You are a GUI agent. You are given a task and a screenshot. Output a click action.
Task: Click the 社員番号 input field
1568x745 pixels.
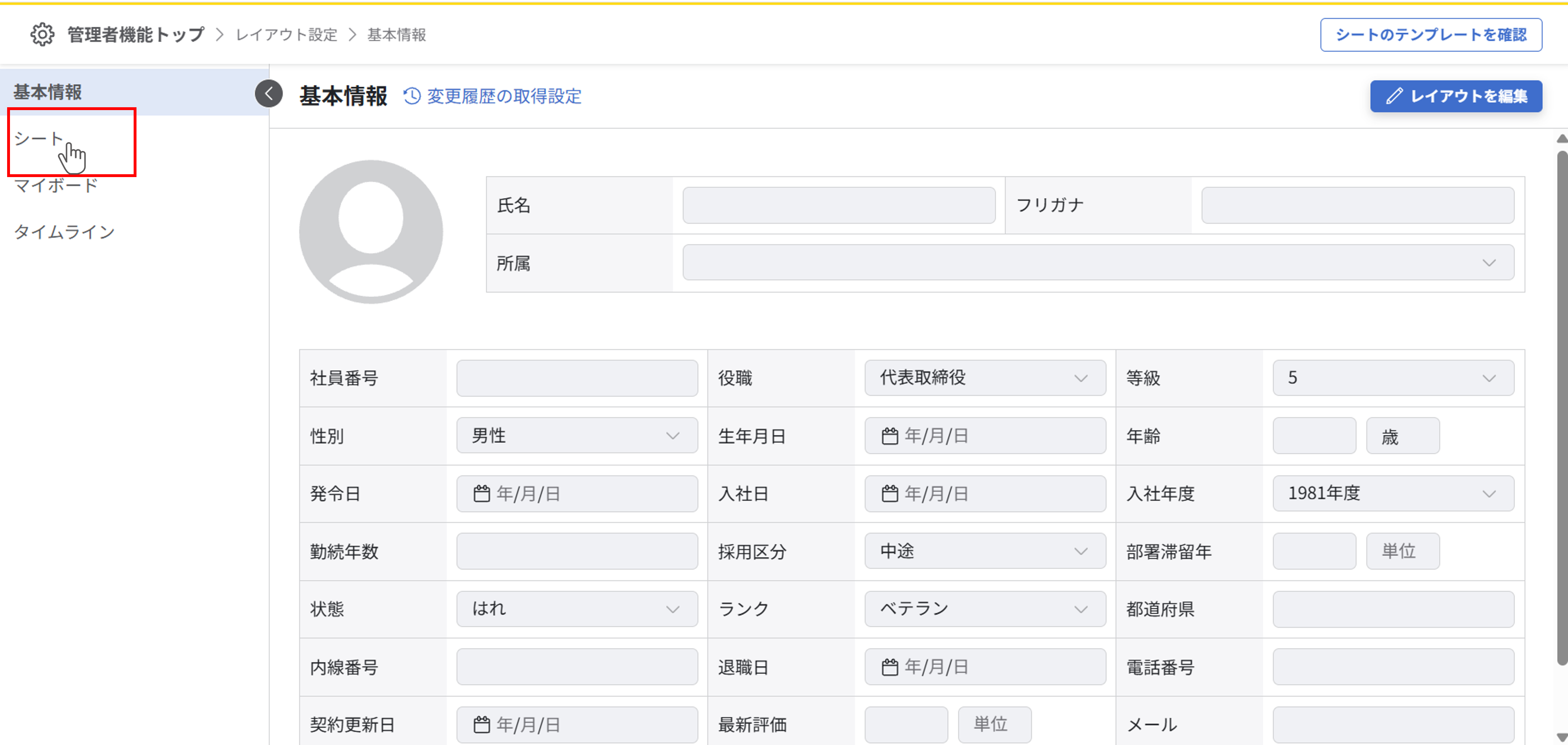click(x=577, y=378)
